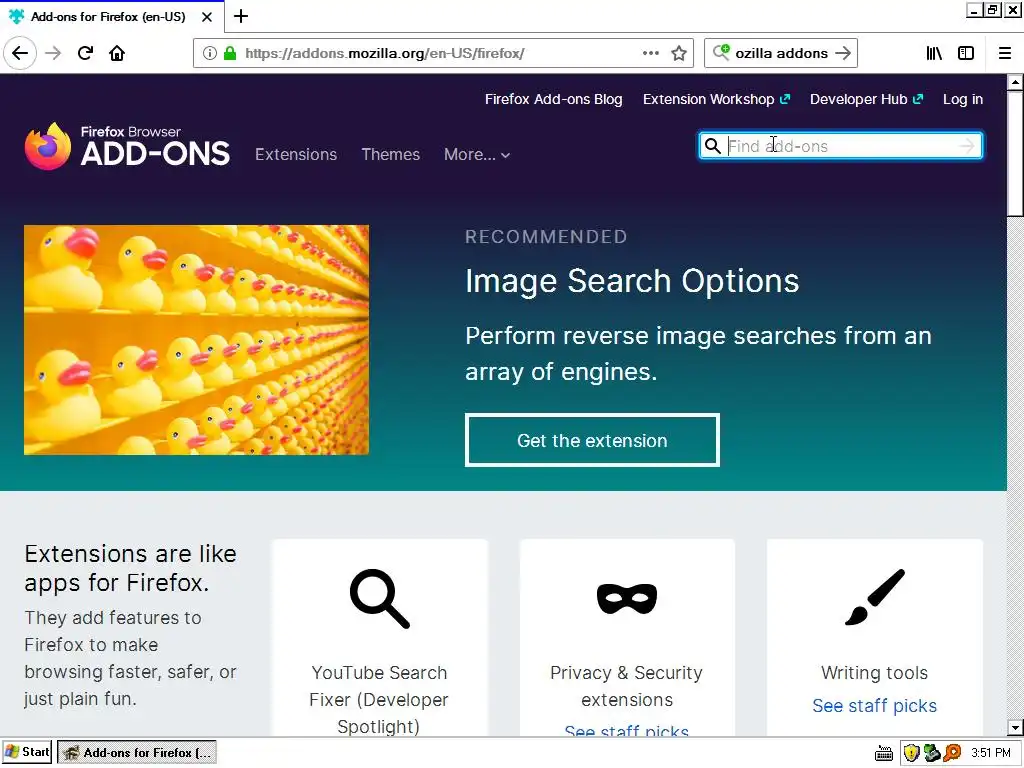The image size is (1024, 768).
Task: Open the Library icon
Action: (x=934, y=53)
